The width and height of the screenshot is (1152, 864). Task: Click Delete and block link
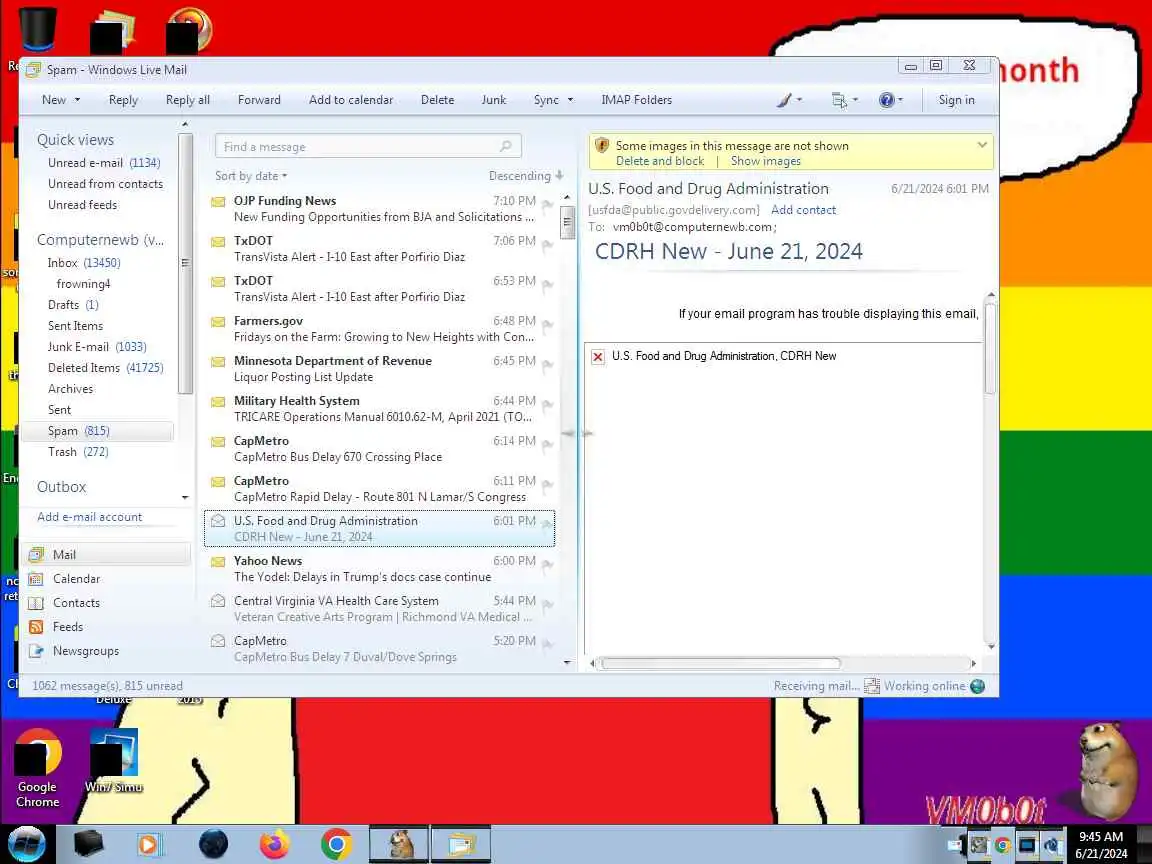point(660,161)
